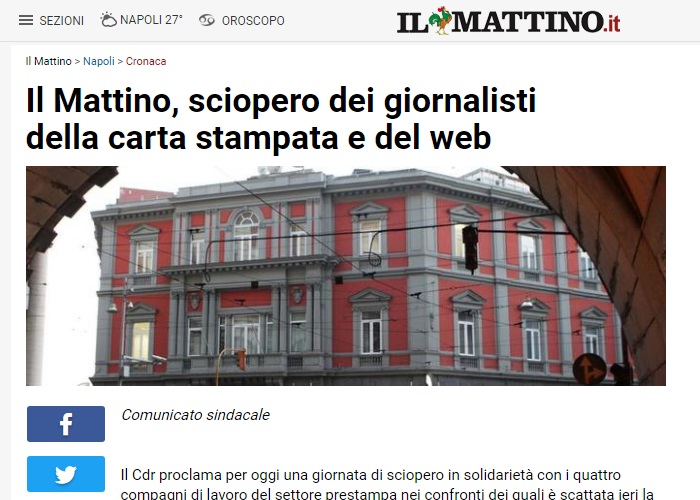Click the Il Mattino rooster logo
This screenshot has width=700, height=500.
pyautogui.click(x=441, y=20)
